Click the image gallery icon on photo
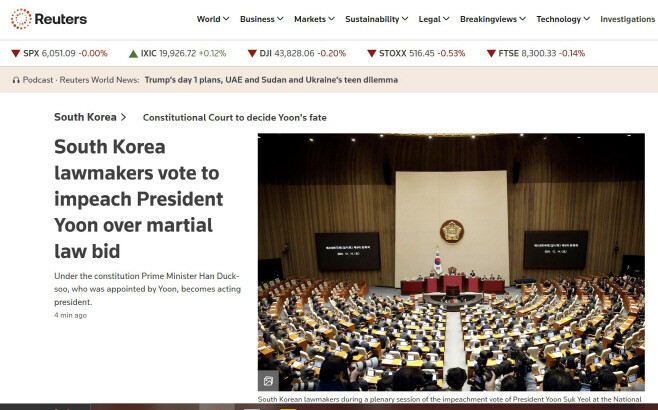This screenshot has width=658, height=410. (268, 381)
